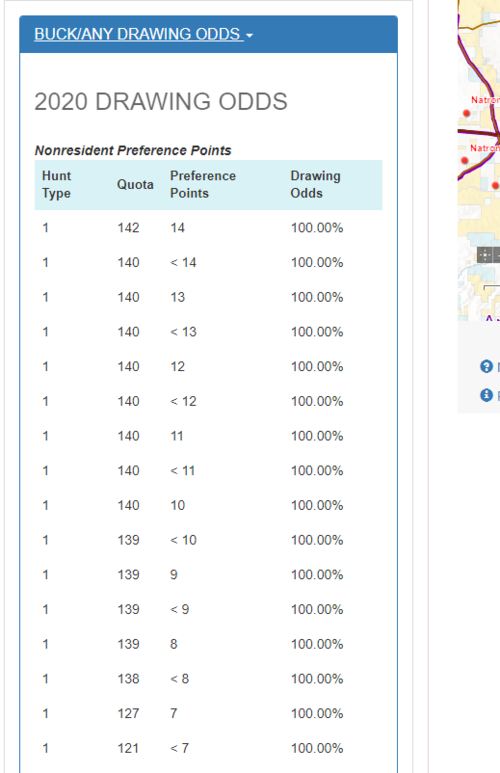
Task: Click the Preference Points column header
Action: (203, 184)
